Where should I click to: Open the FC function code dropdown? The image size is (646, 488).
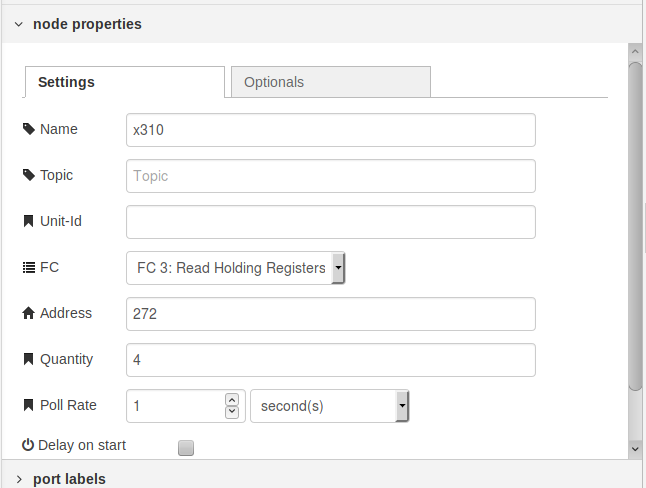(x=235, y=268)
